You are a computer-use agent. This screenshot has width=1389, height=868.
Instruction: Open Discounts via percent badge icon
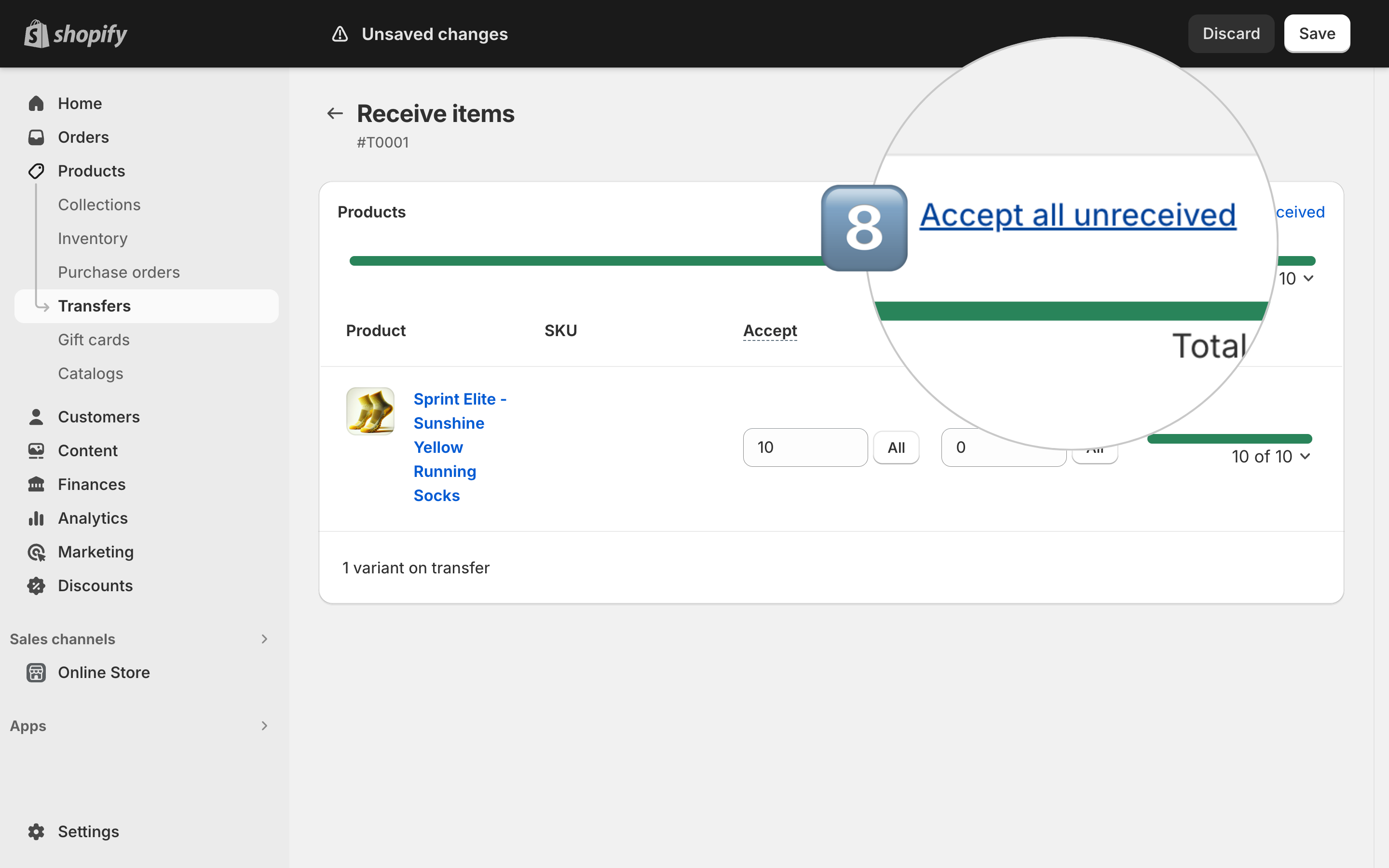pos(36,585)
